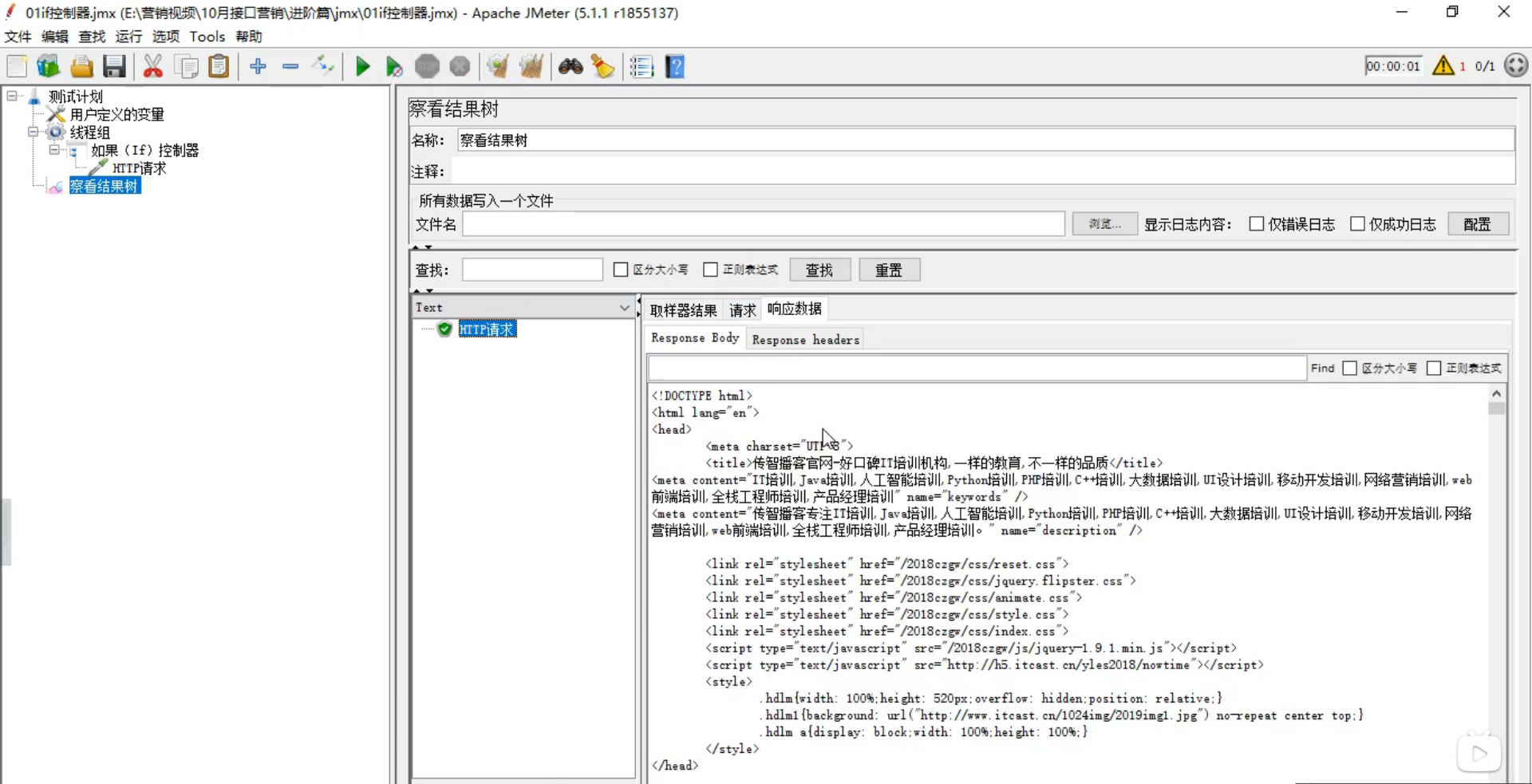Click the Paste clipboard icon
Image resolution: width=1532 pixels, height=784 pixels.
pyautogui.click(x=219, y=67)
